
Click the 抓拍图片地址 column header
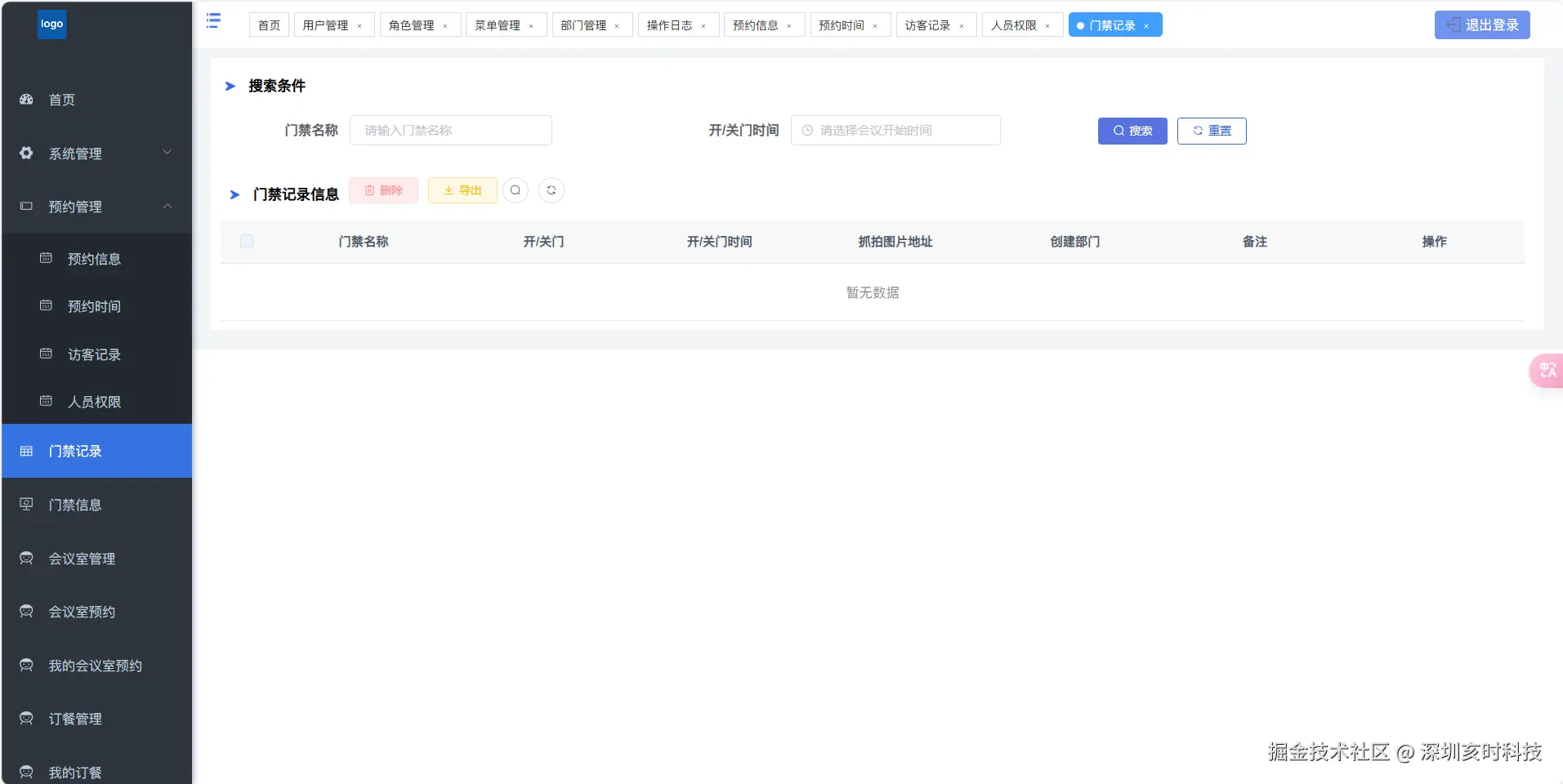coord(895,242)
